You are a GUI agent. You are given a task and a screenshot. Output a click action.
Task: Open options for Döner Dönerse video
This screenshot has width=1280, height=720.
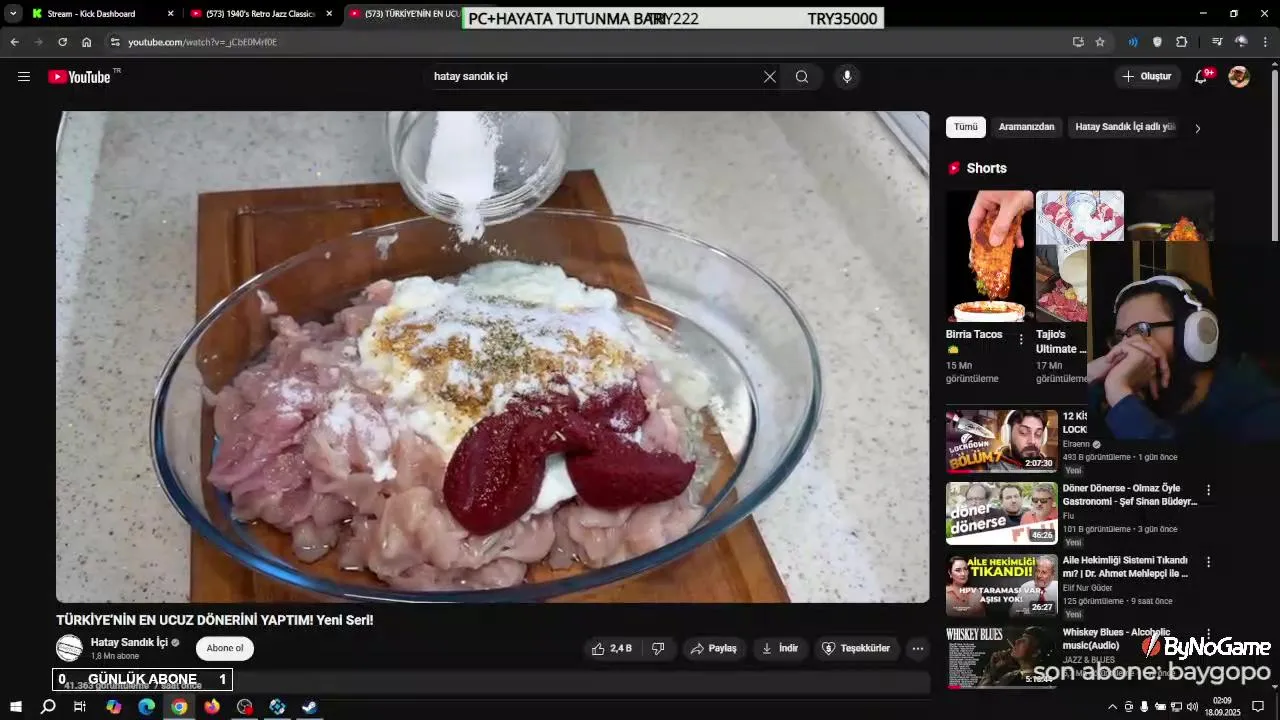[1208, 490]
